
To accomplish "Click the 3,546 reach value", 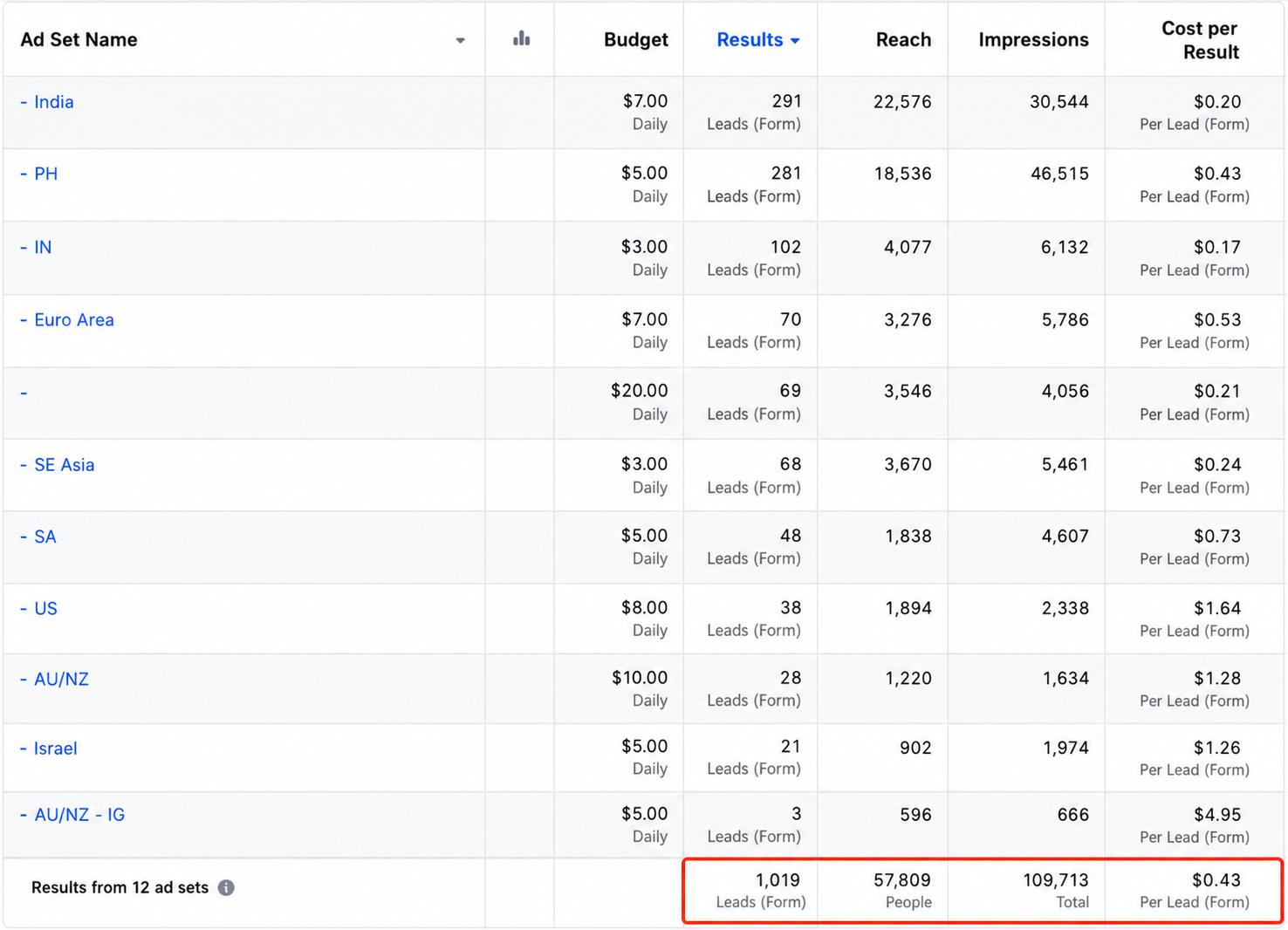I will (x=908, y=391).
